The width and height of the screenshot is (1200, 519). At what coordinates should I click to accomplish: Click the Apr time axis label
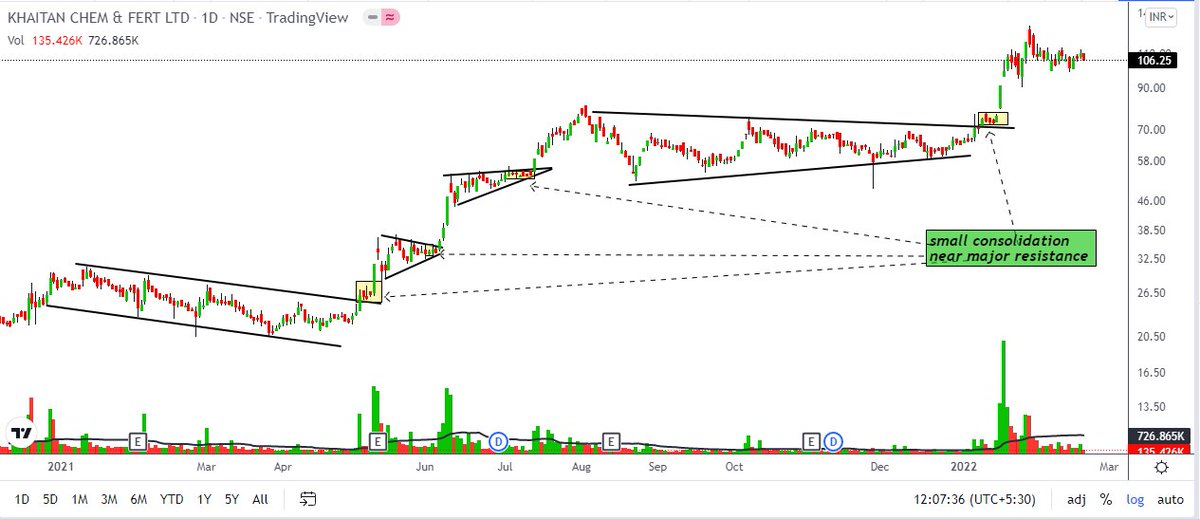point(283,466)
